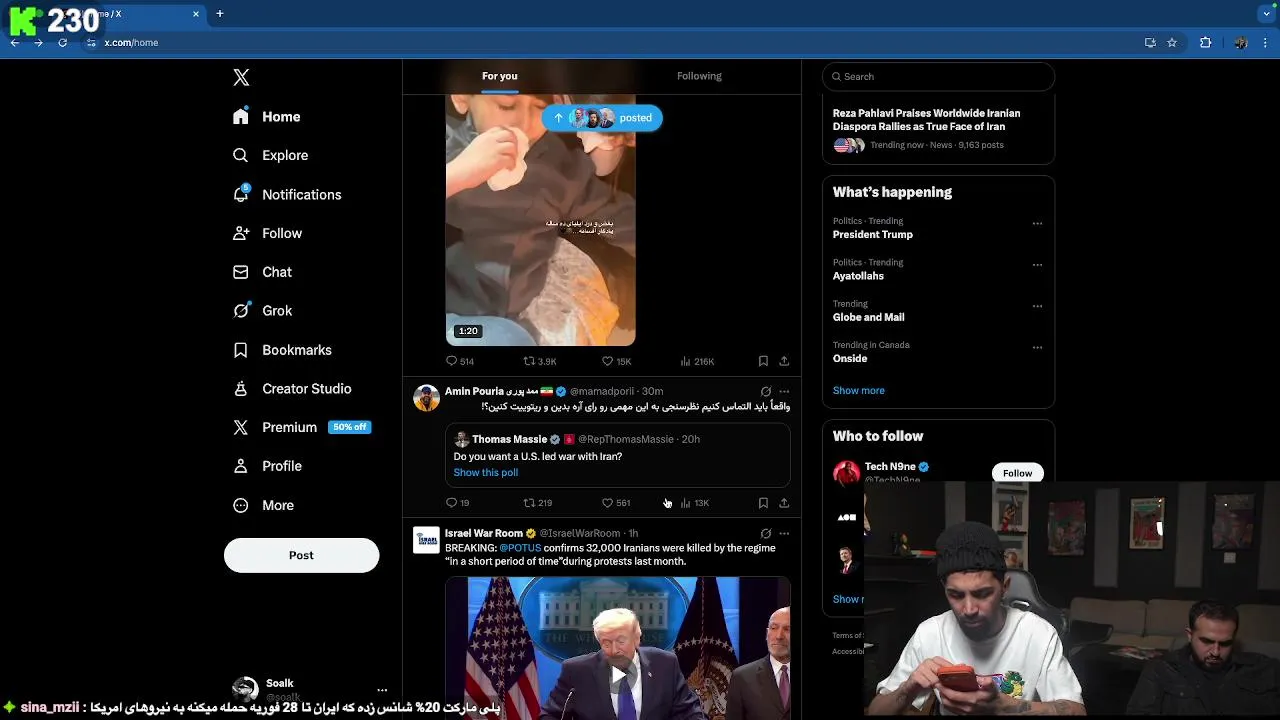Open Reza Pahlavi trending news story
This screenshot has height=720, width=1280.
coord(938,128)
